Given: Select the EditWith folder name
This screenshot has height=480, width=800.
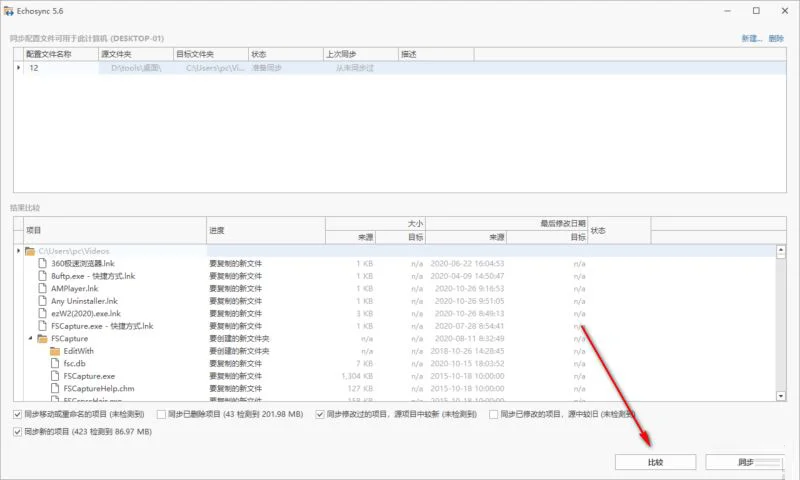Looking at the screenshot, I should [x=79, y=351].
